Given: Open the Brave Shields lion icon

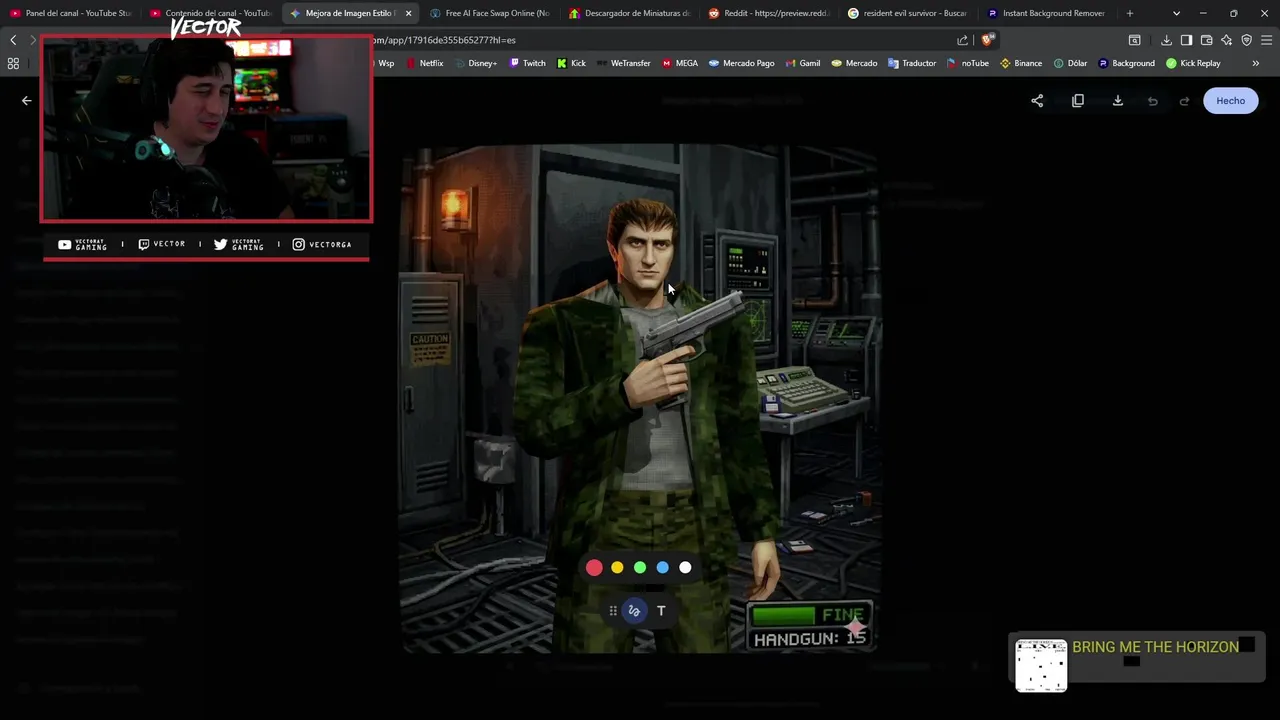Looking at the screenshot, I should (987, 40).
